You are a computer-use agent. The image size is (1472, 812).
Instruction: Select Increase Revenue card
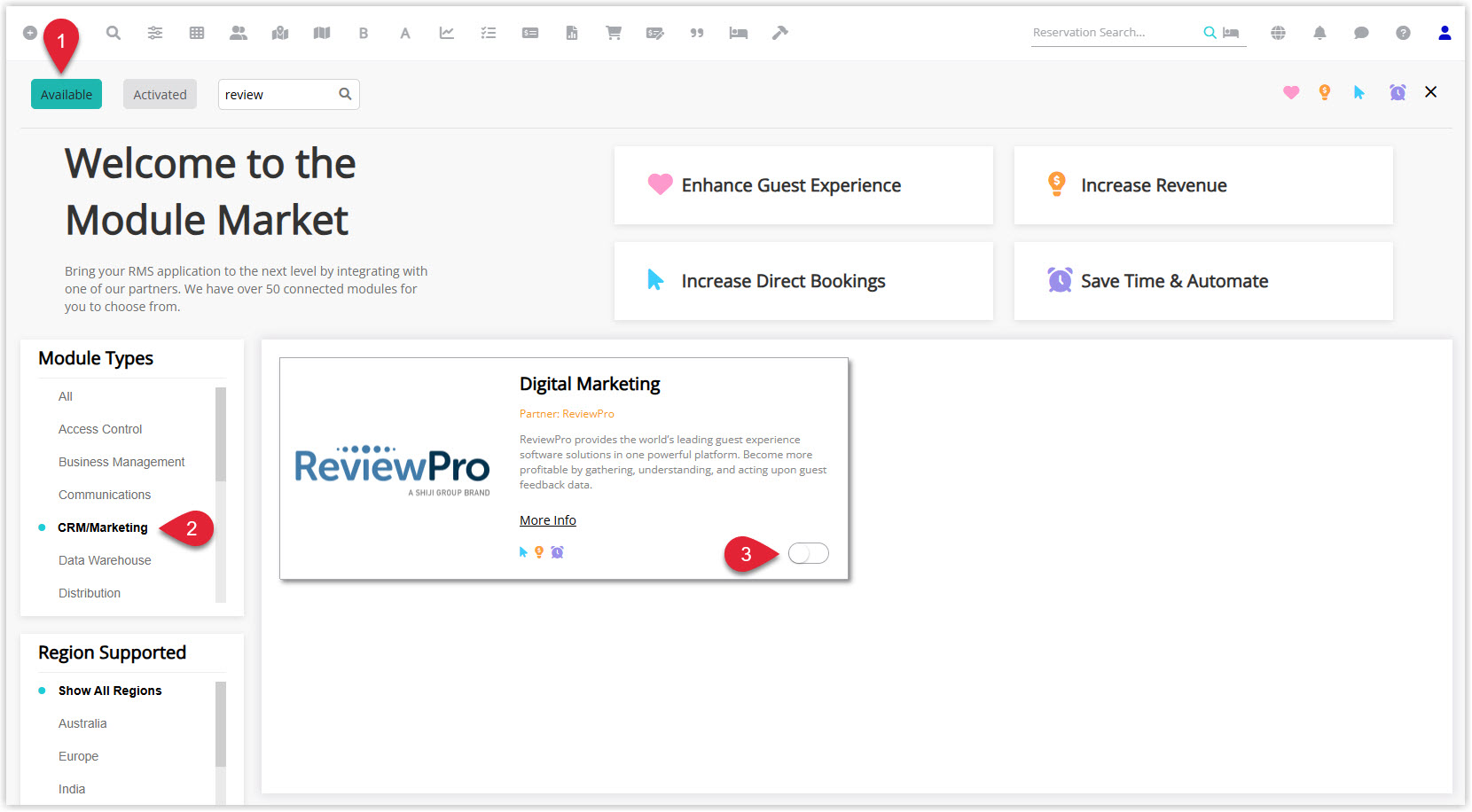tap(1203, 185)
